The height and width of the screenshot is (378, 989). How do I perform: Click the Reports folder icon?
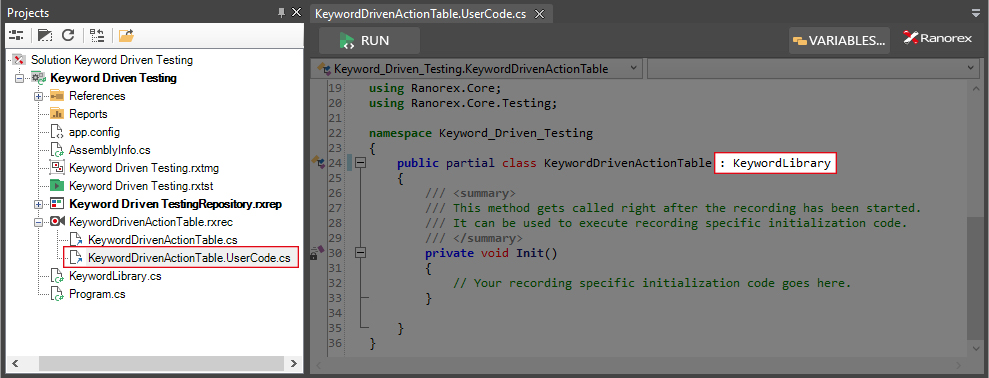pos(57,114)
